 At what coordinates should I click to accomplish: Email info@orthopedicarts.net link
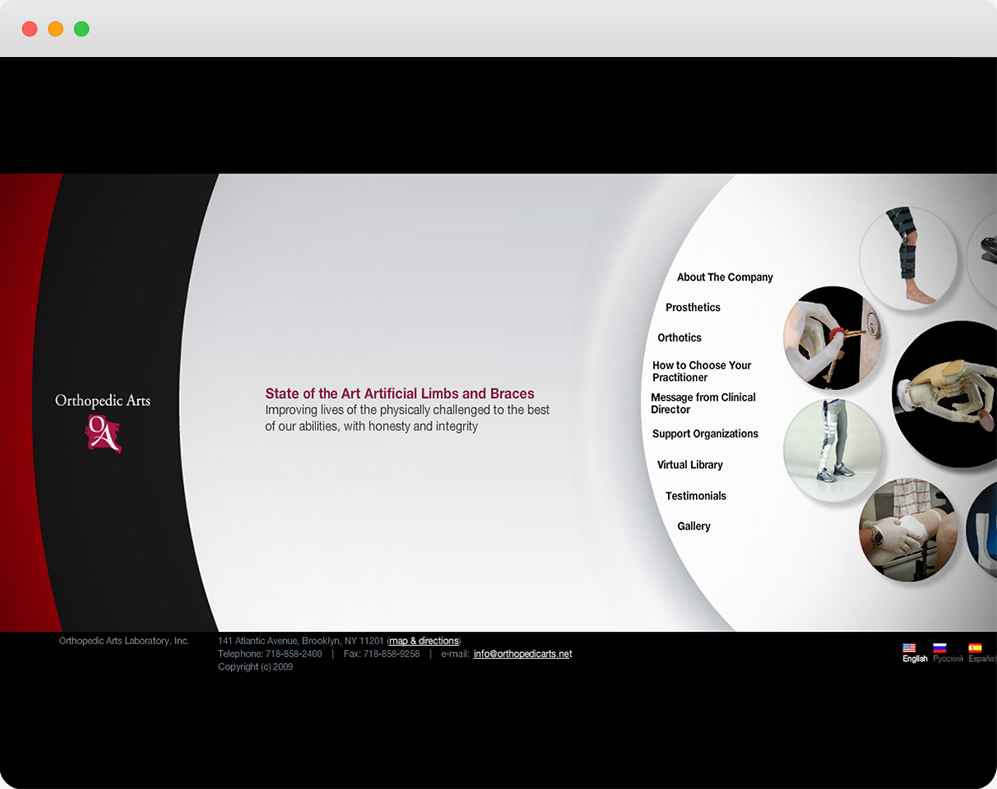(x=522, y=654)
